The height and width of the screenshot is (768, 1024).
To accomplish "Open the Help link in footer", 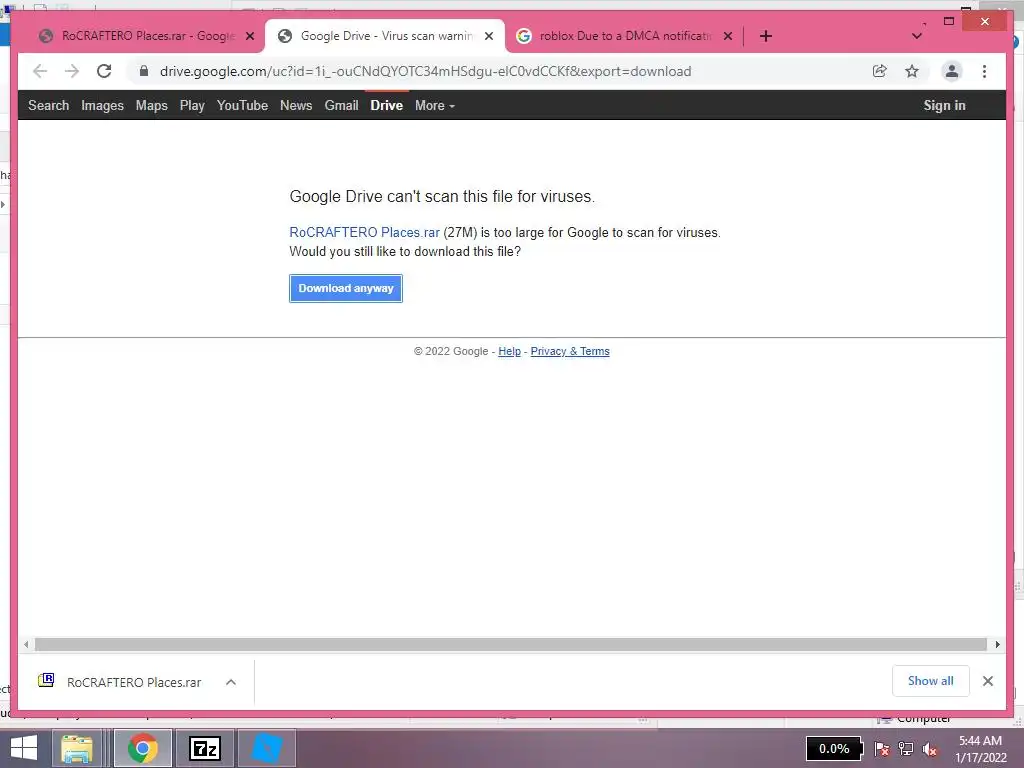I will coord(509,351).
